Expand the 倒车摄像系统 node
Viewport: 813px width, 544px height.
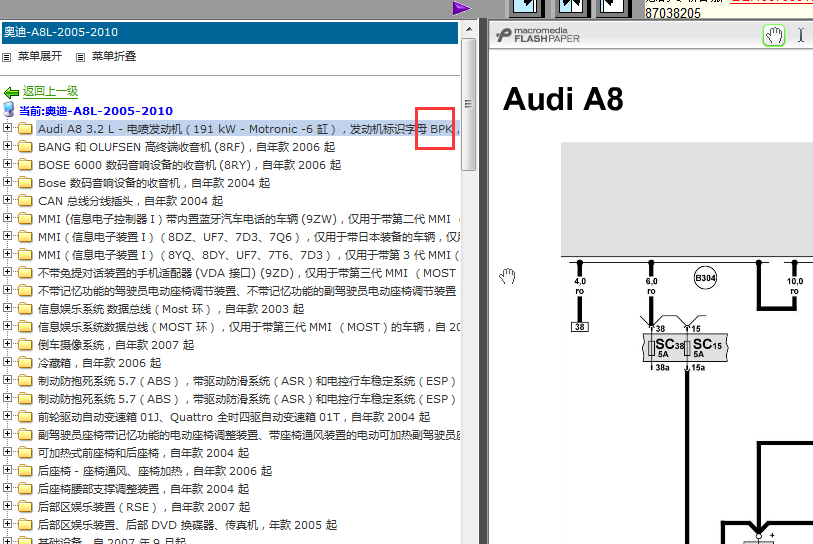pos(7,344)
